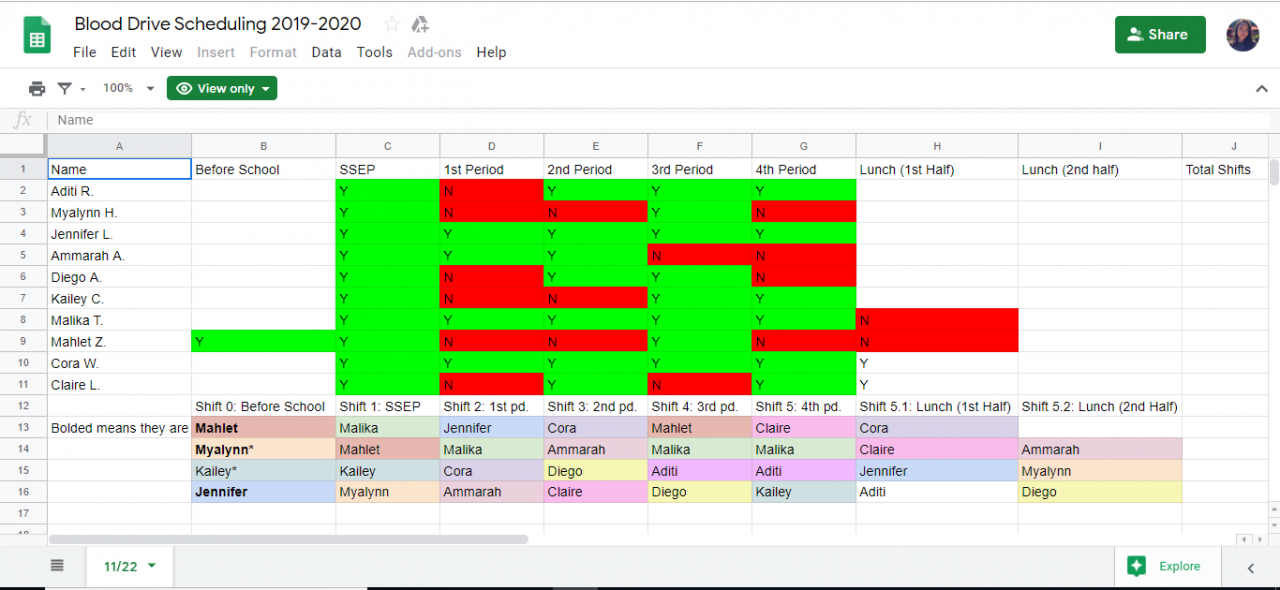Screen dimensions: 1280x590
Task: Select the Diego cell in column I
Action: coord(1100,492)
